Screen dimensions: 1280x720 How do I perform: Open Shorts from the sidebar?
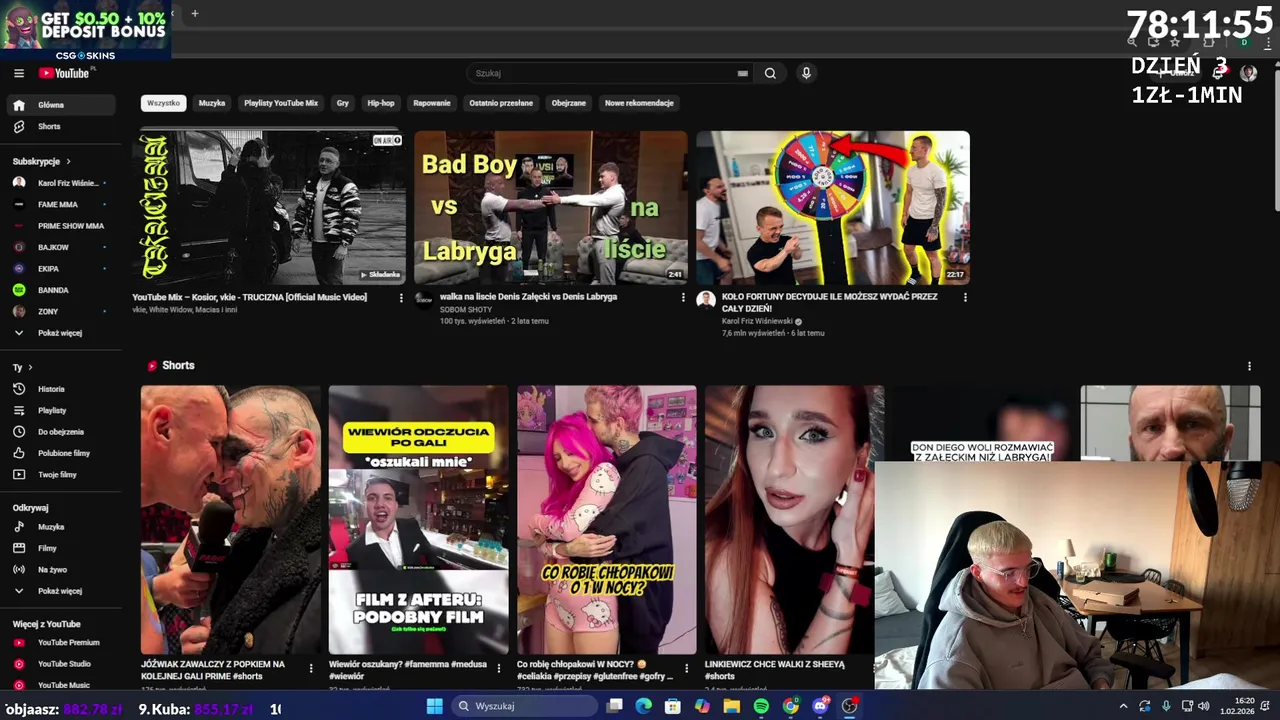click(62, 126)
